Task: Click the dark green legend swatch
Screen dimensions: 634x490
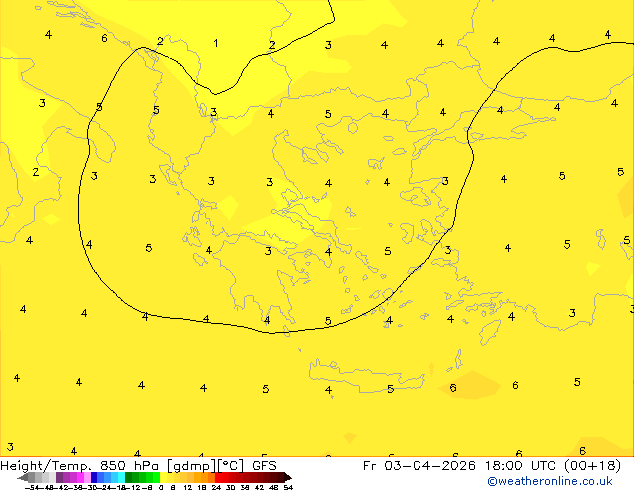Action: point(129,477)
